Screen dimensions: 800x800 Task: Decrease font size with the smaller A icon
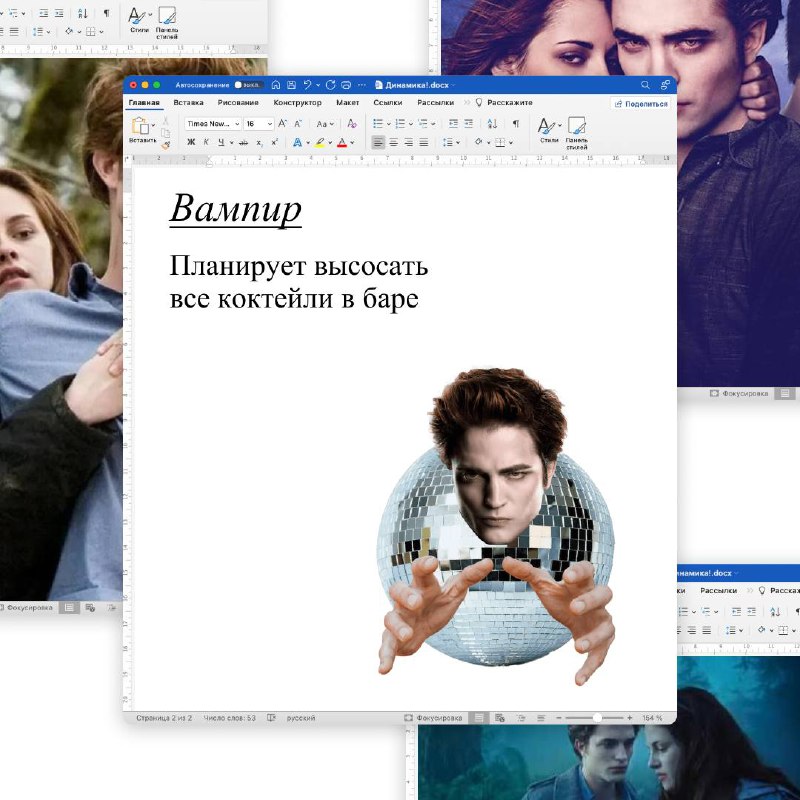(x=298, y=123)
